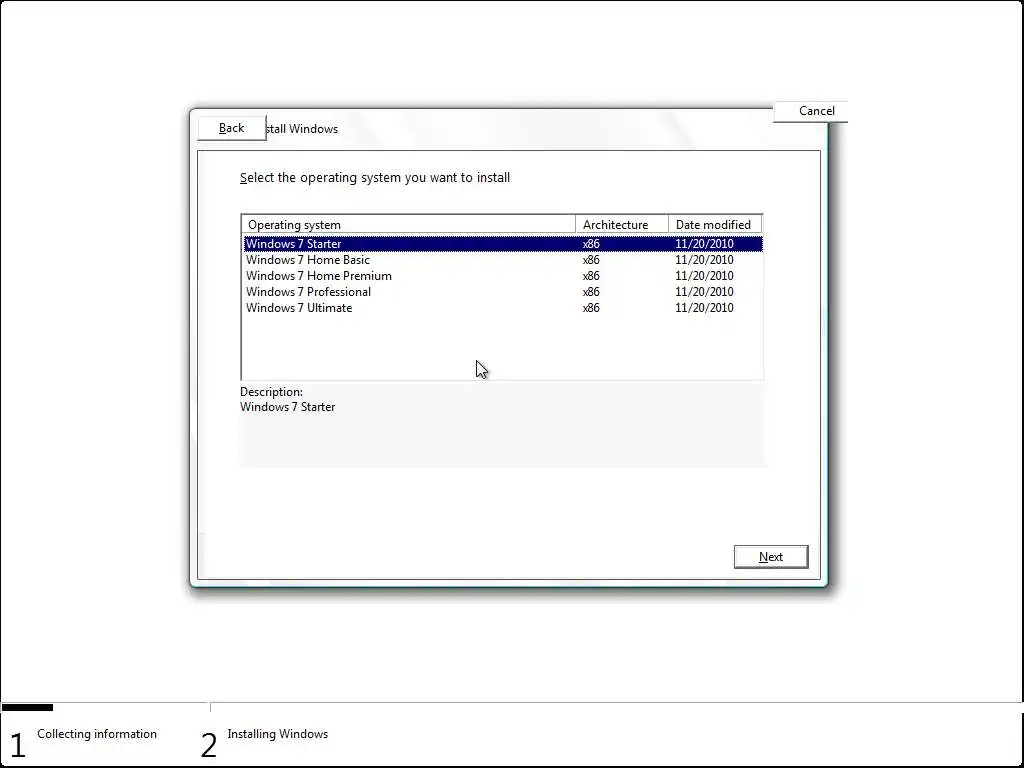Cancel the Windows installation
The height and width of the screenshot is (768, 1024).
[x=810, y=111]
